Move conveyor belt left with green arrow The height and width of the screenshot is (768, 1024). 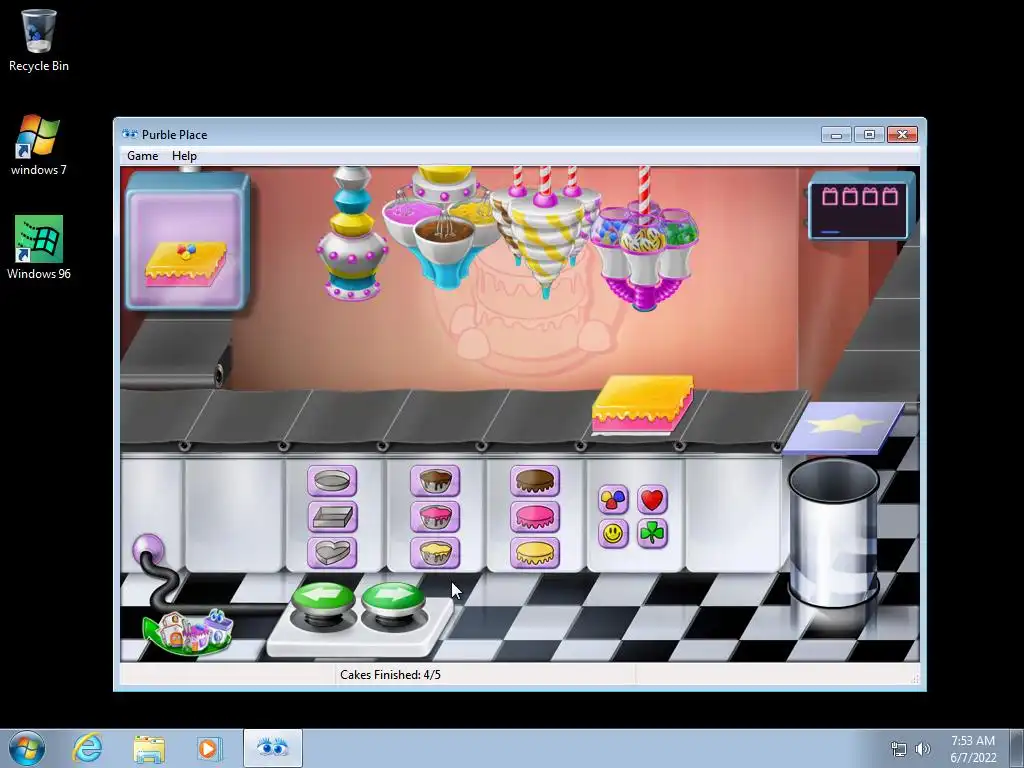[324, 600]
